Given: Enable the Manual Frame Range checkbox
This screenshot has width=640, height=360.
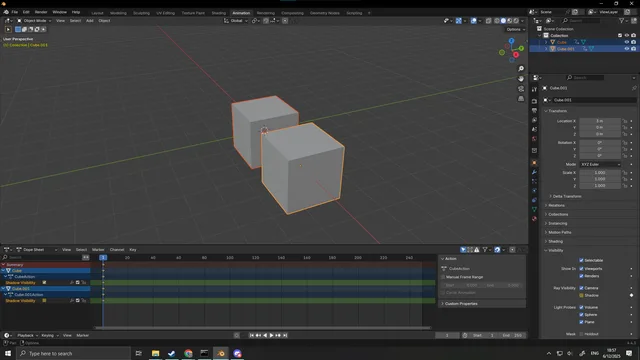Looking at the screenshot, I should tap(443, 277).
